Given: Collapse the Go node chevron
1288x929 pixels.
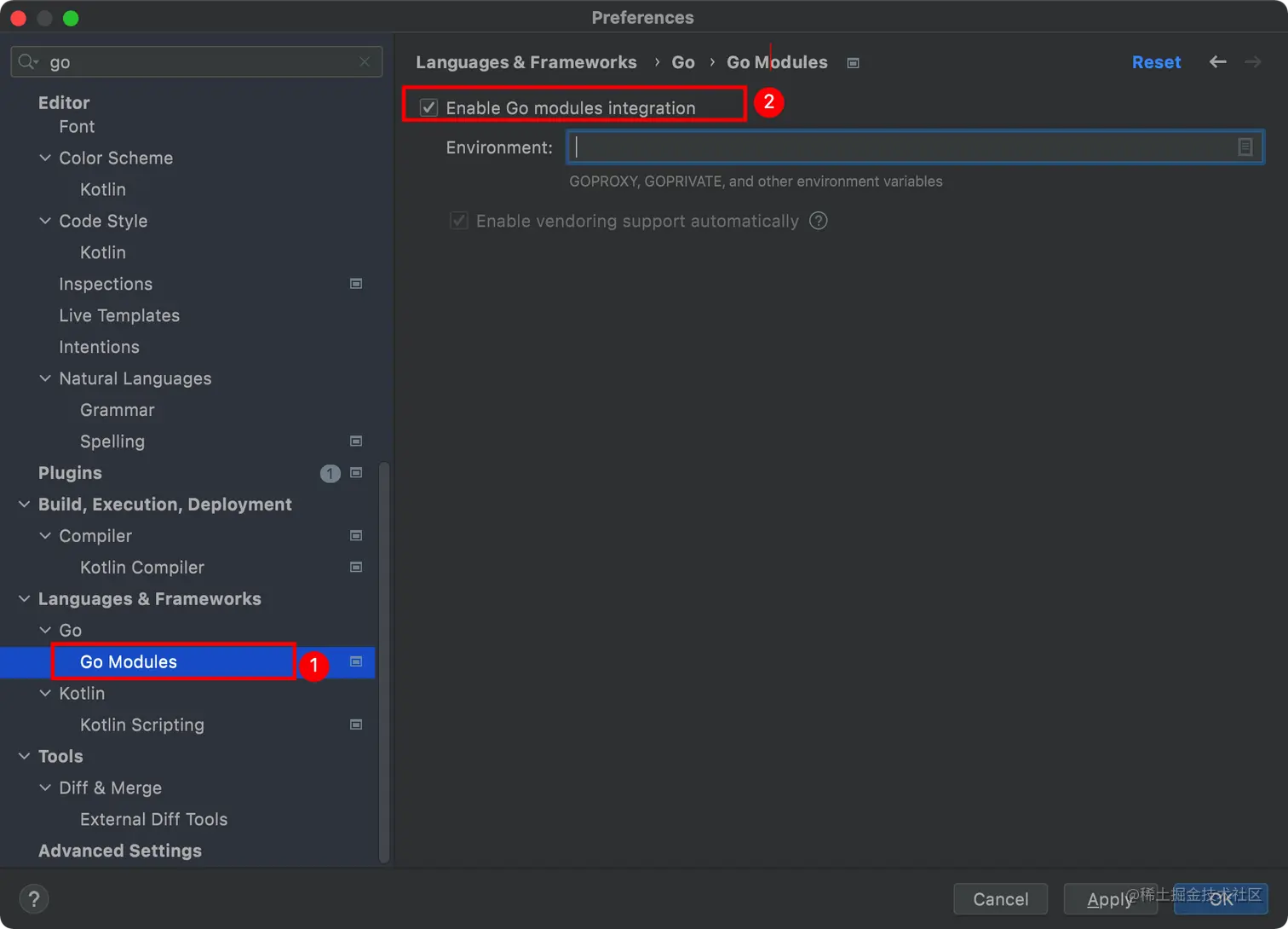Looking at the screenshot, I should point(45,631).
